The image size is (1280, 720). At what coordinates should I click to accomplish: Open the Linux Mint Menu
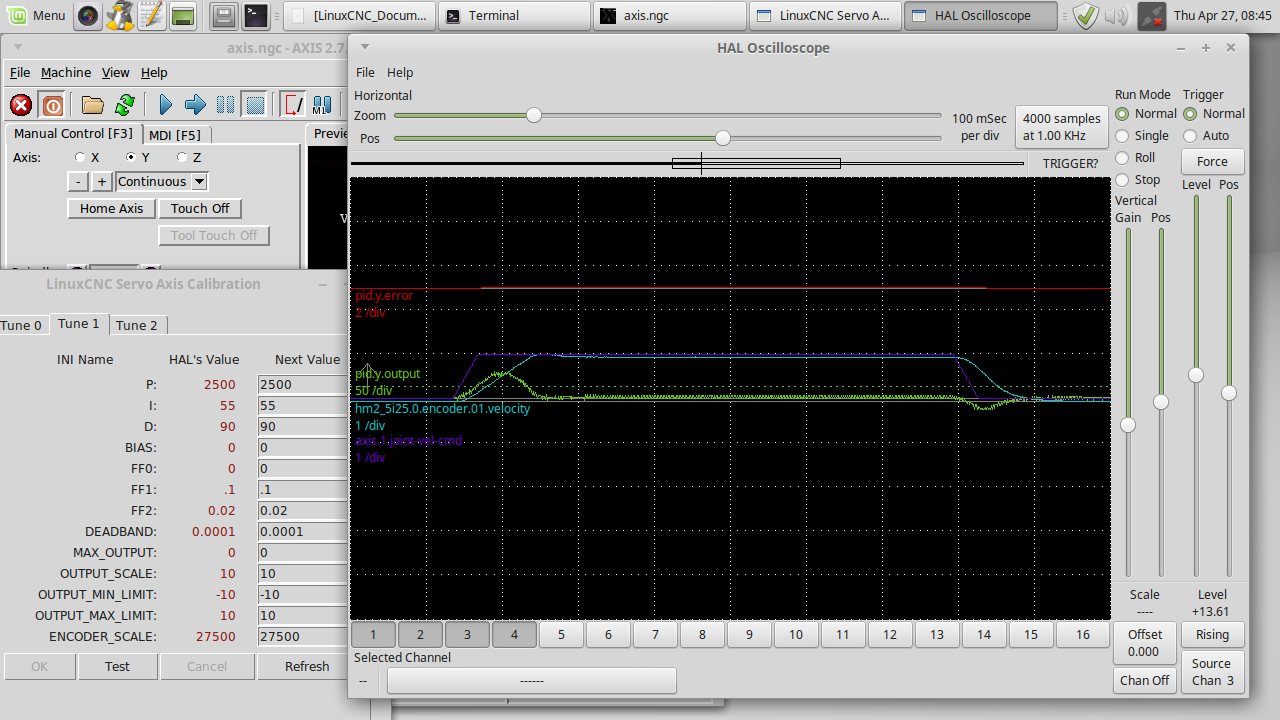(x=35, y=15)
